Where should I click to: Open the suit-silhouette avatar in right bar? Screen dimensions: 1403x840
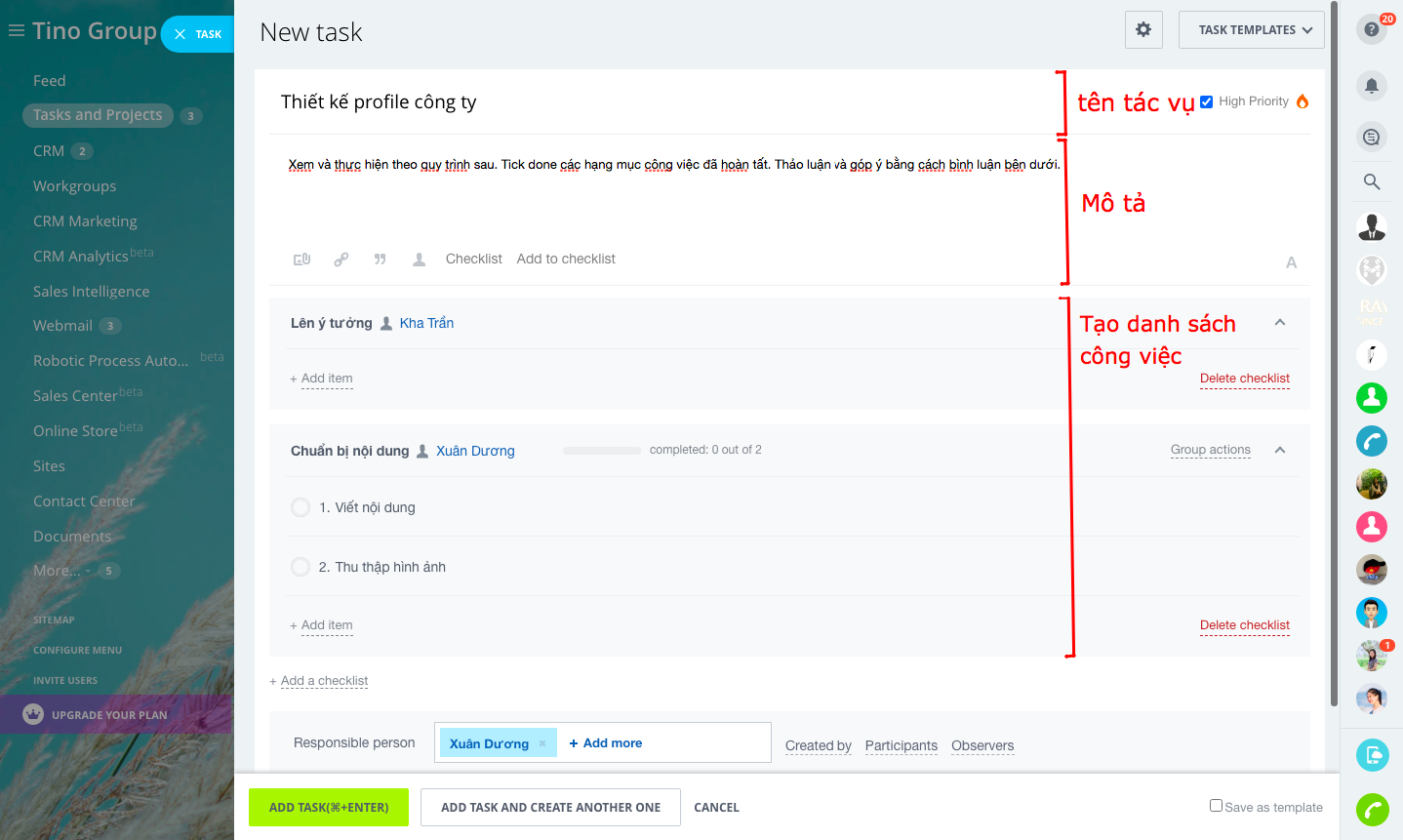(1372, 226)
